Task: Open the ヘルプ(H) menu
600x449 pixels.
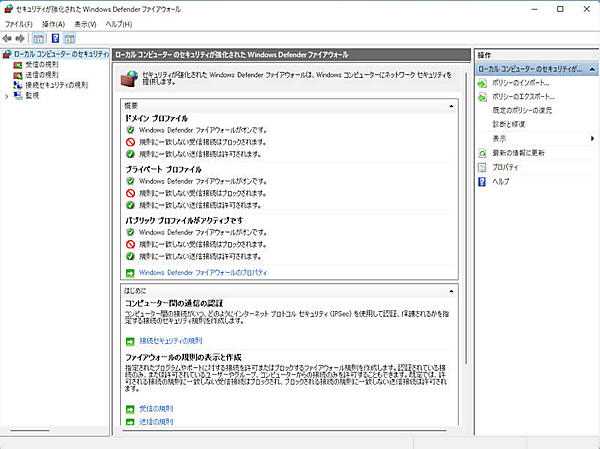Action: point(118,23)
